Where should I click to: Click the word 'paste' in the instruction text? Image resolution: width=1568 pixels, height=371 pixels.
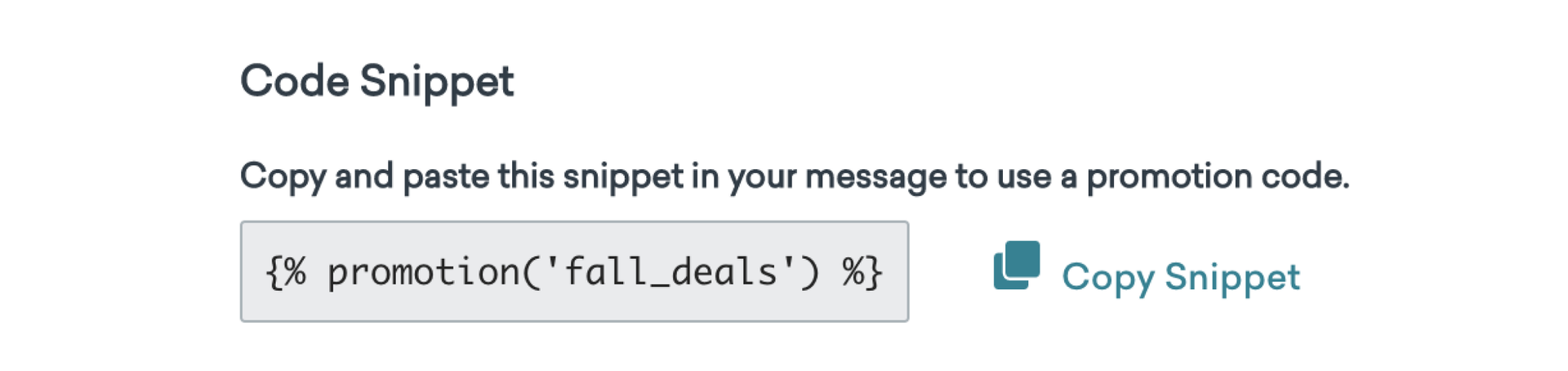446,177
